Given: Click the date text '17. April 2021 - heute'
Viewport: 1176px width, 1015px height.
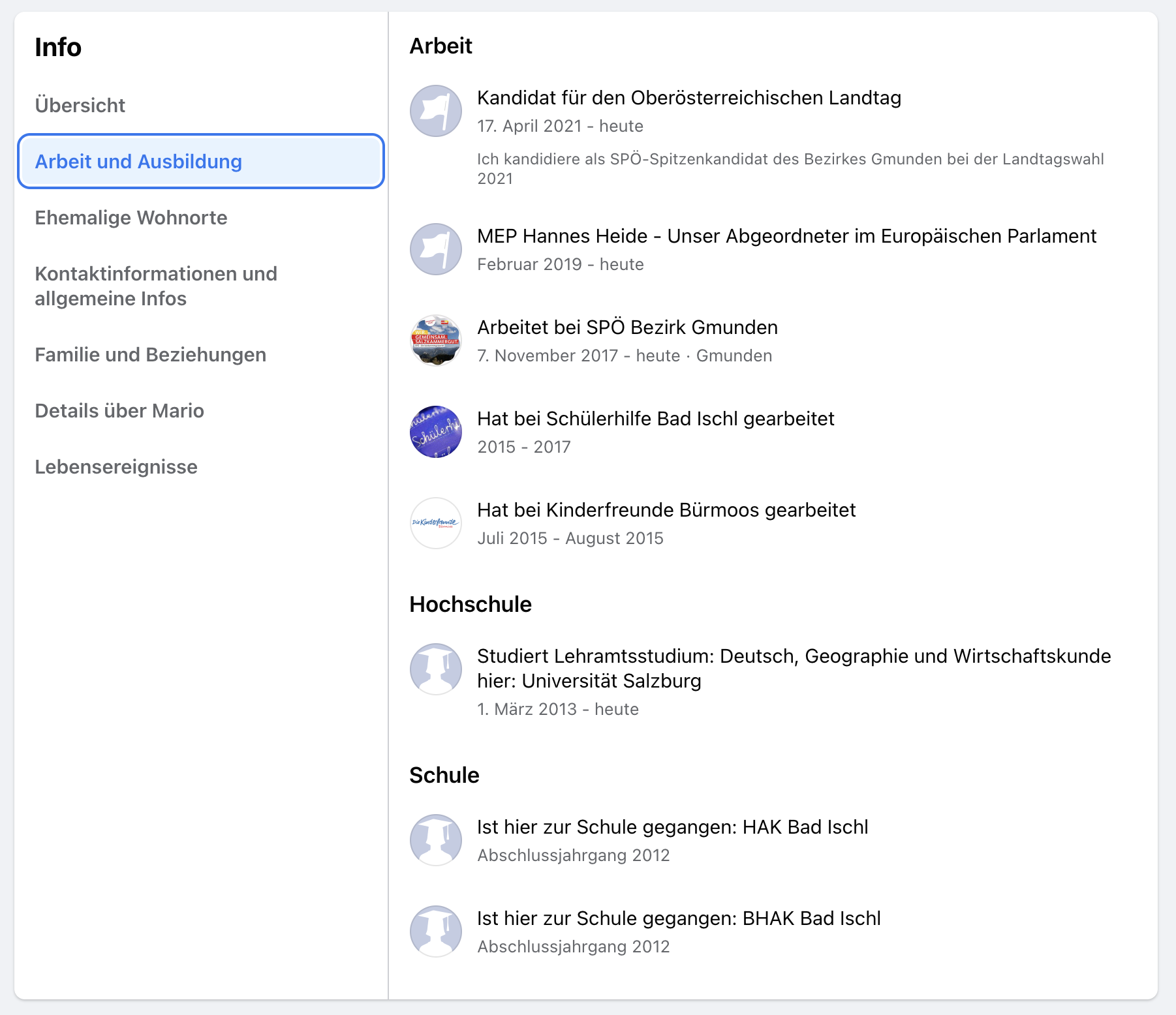Looking at the screenshot, I should point(560,126).
